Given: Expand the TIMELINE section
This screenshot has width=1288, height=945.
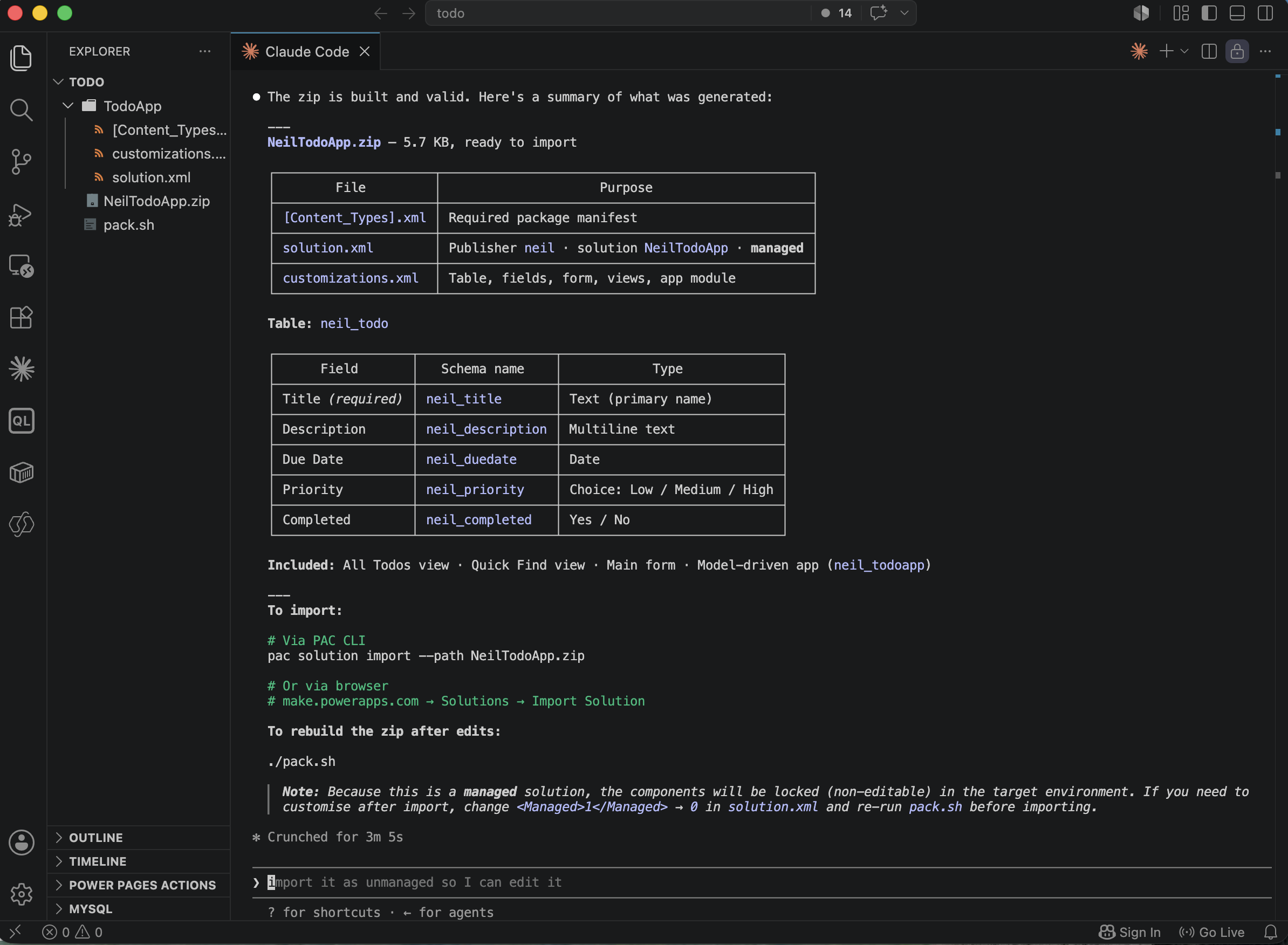Looking at the screenshot, I should (x=139, y=861).
